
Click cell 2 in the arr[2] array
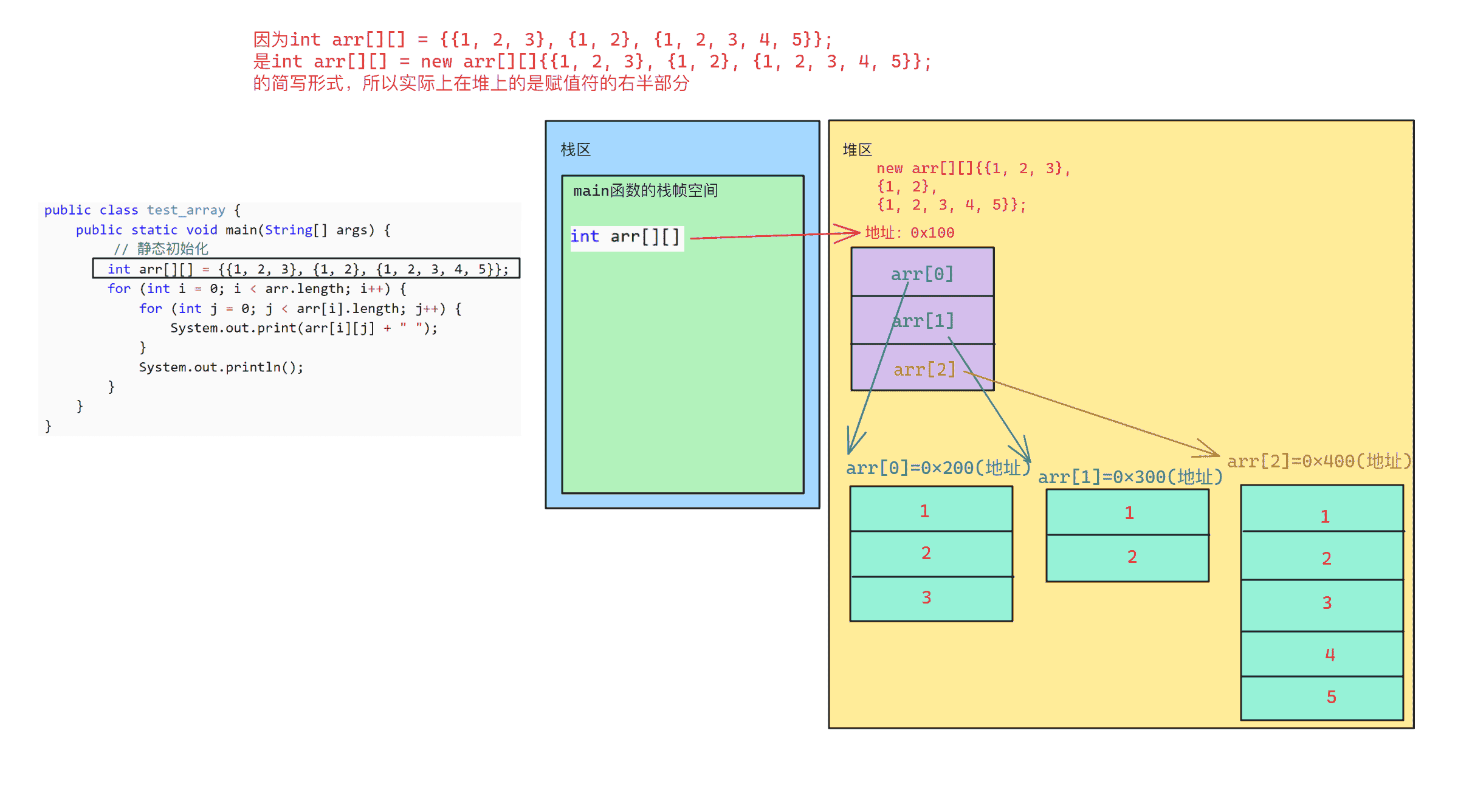pos(1322,556)
